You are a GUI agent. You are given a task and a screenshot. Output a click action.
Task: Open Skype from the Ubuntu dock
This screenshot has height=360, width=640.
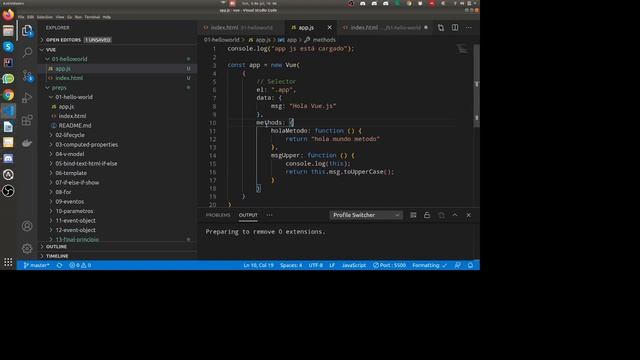point(8,47)
